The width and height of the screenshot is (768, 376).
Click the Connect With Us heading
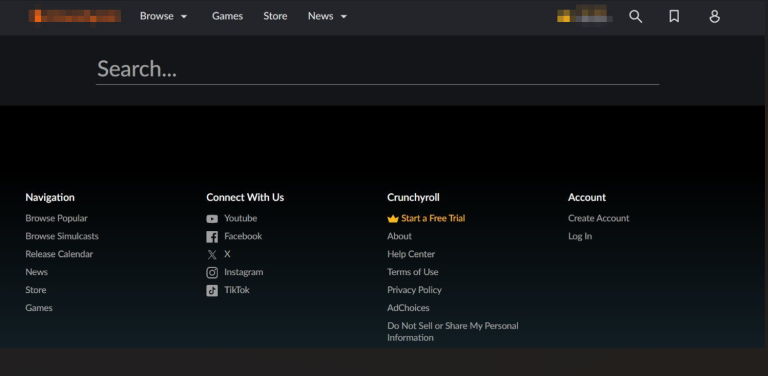tap(245, 197)
